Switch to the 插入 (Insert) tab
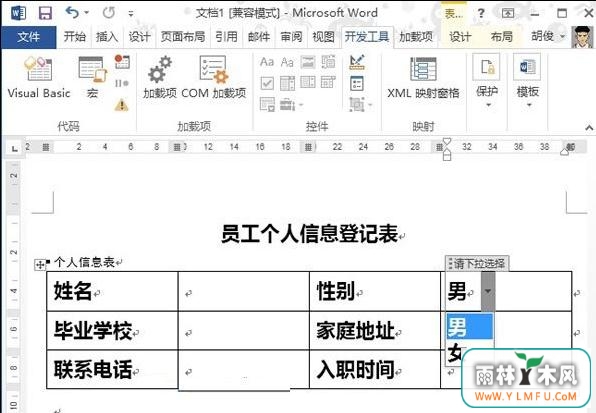Image resolution: width=596 pixels, height=413 pixels. pos(107,37)
